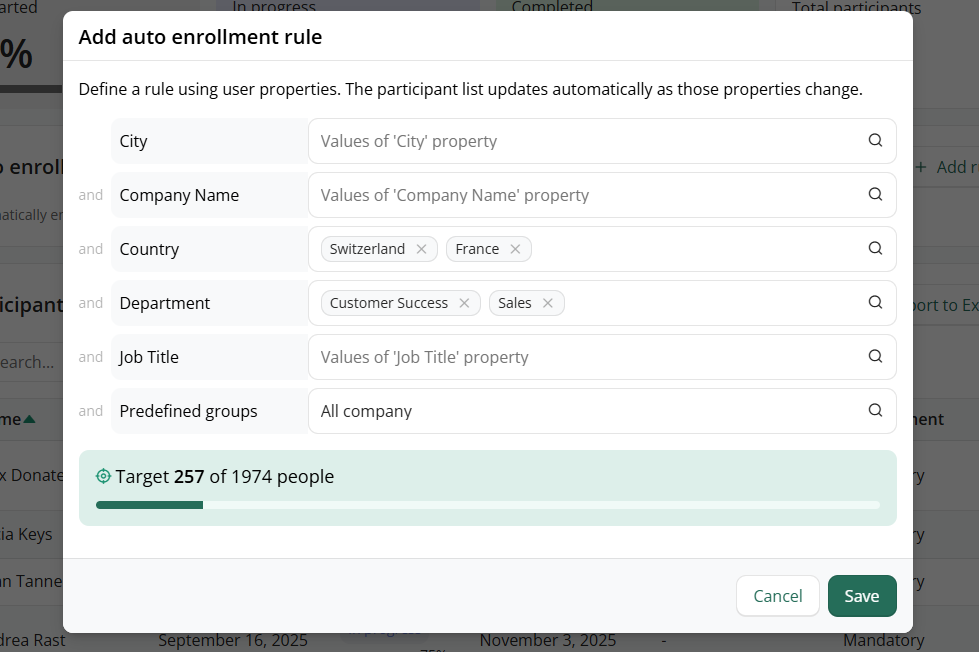The image size is (979, 652).
Task: Click the search icon in Job Title field
Action: (875, 357)
